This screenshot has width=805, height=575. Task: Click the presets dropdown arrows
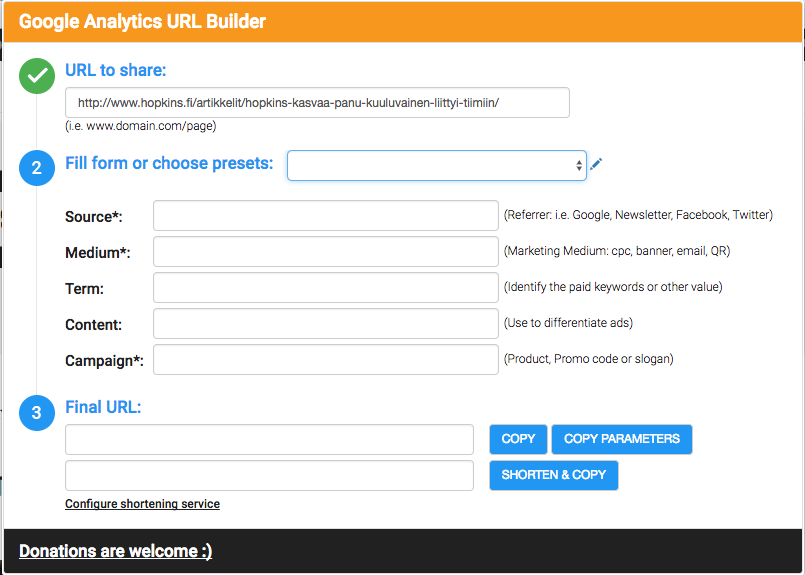579,165
